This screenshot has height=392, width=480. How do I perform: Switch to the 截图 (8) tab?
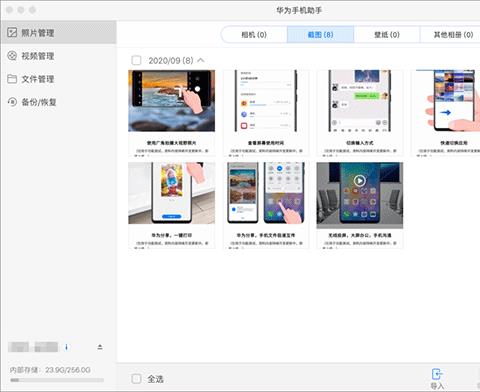click(x=320, y=35)
